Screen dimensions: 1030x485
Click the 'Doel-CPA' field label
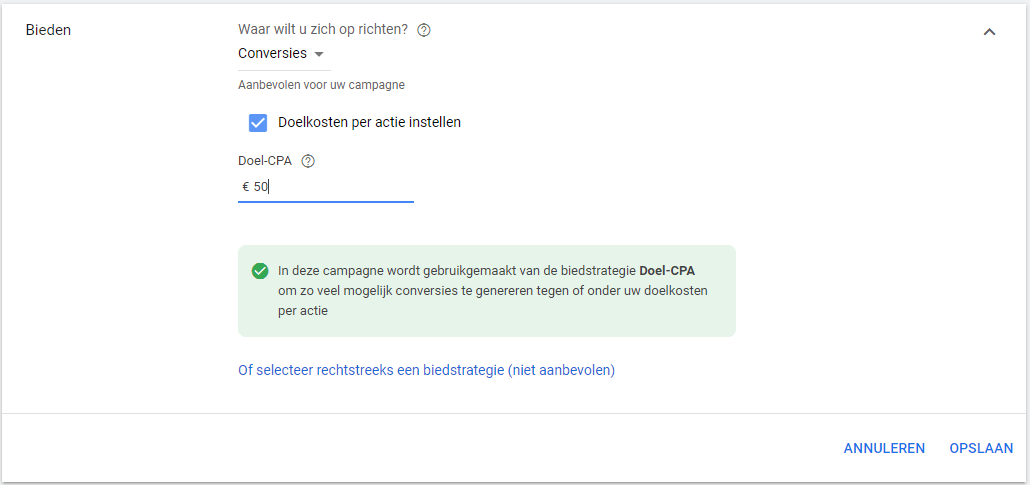(x=265, y=161)
